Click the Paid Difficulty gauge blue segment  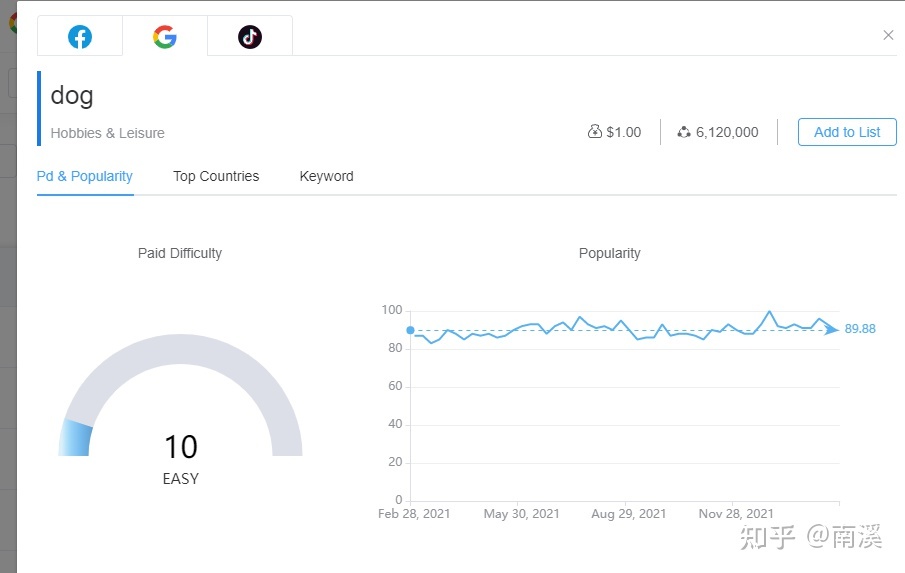click(76, 439)
